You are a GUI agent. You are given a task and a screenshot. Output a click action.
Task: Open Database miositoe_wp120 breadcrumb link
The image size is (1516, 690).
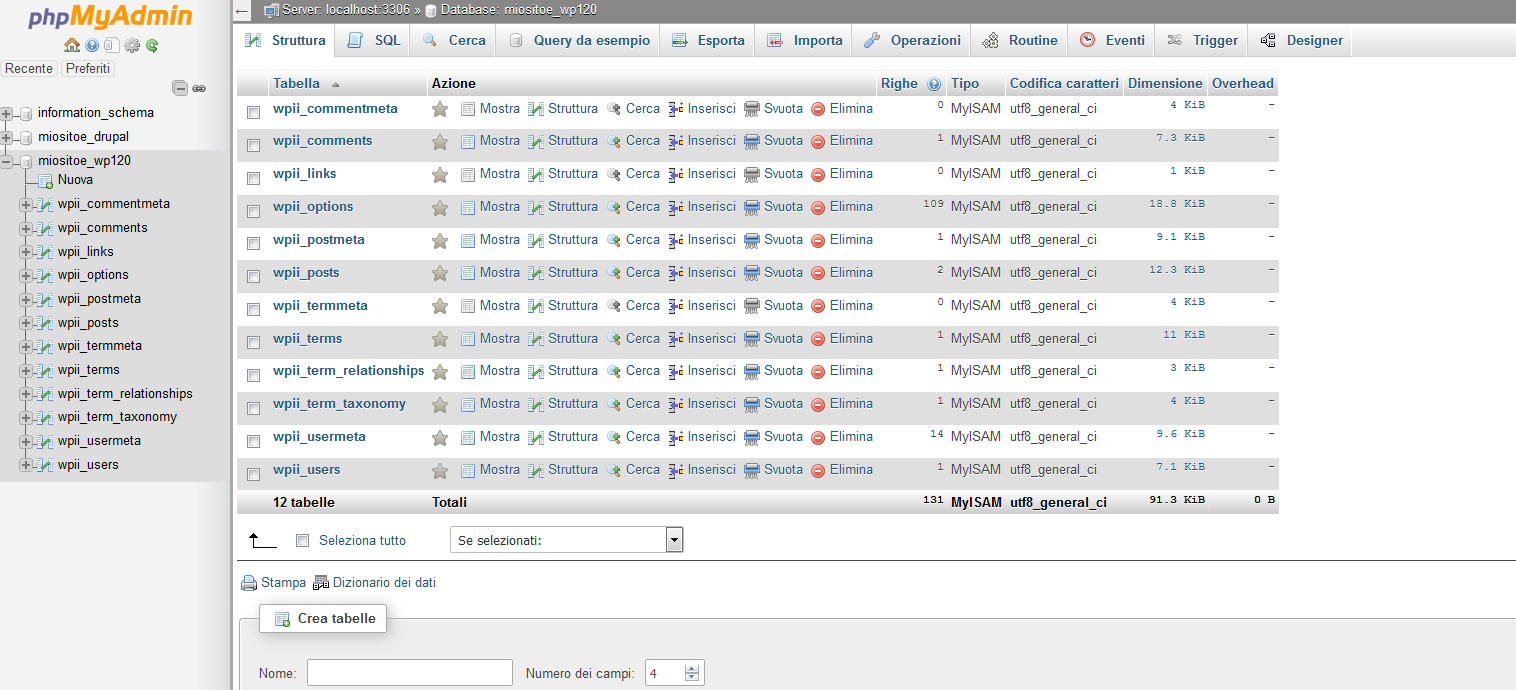(517, 10)
